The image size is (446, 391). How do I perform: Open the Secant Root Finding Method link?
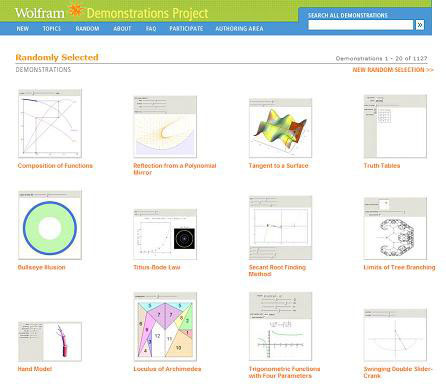pos(277,271)
